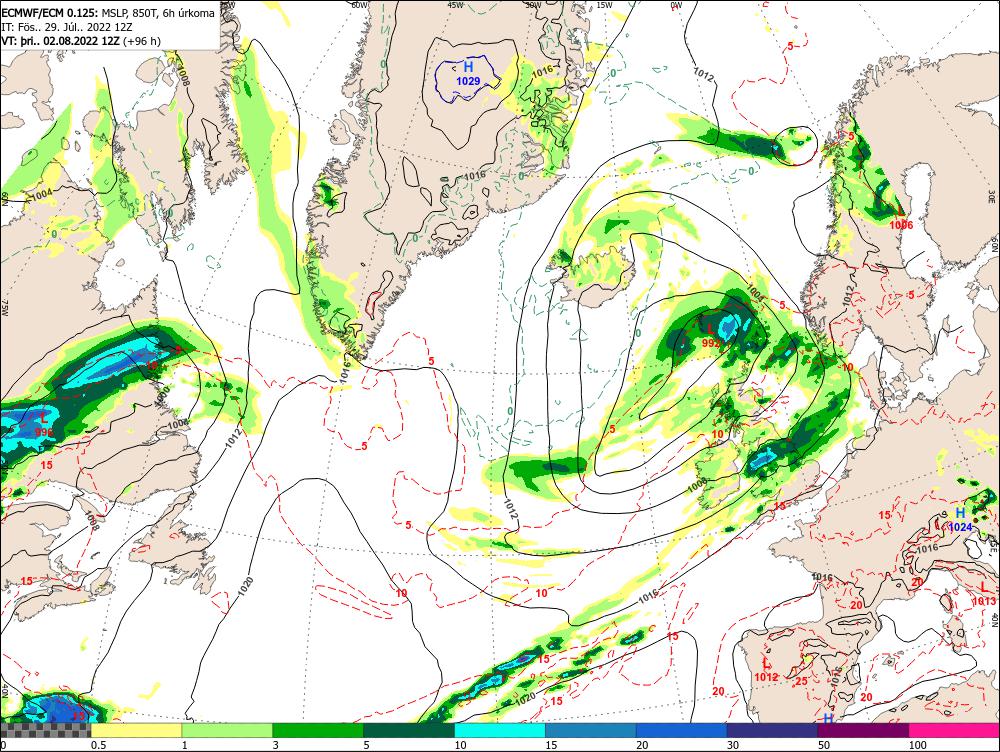This screenshot has width=1000, height=752.
Task: Click the 'ECMWF/ECM 0.125: MSLP, 850T, 6h úrkoma' title
Action: [x=108, y=13]
